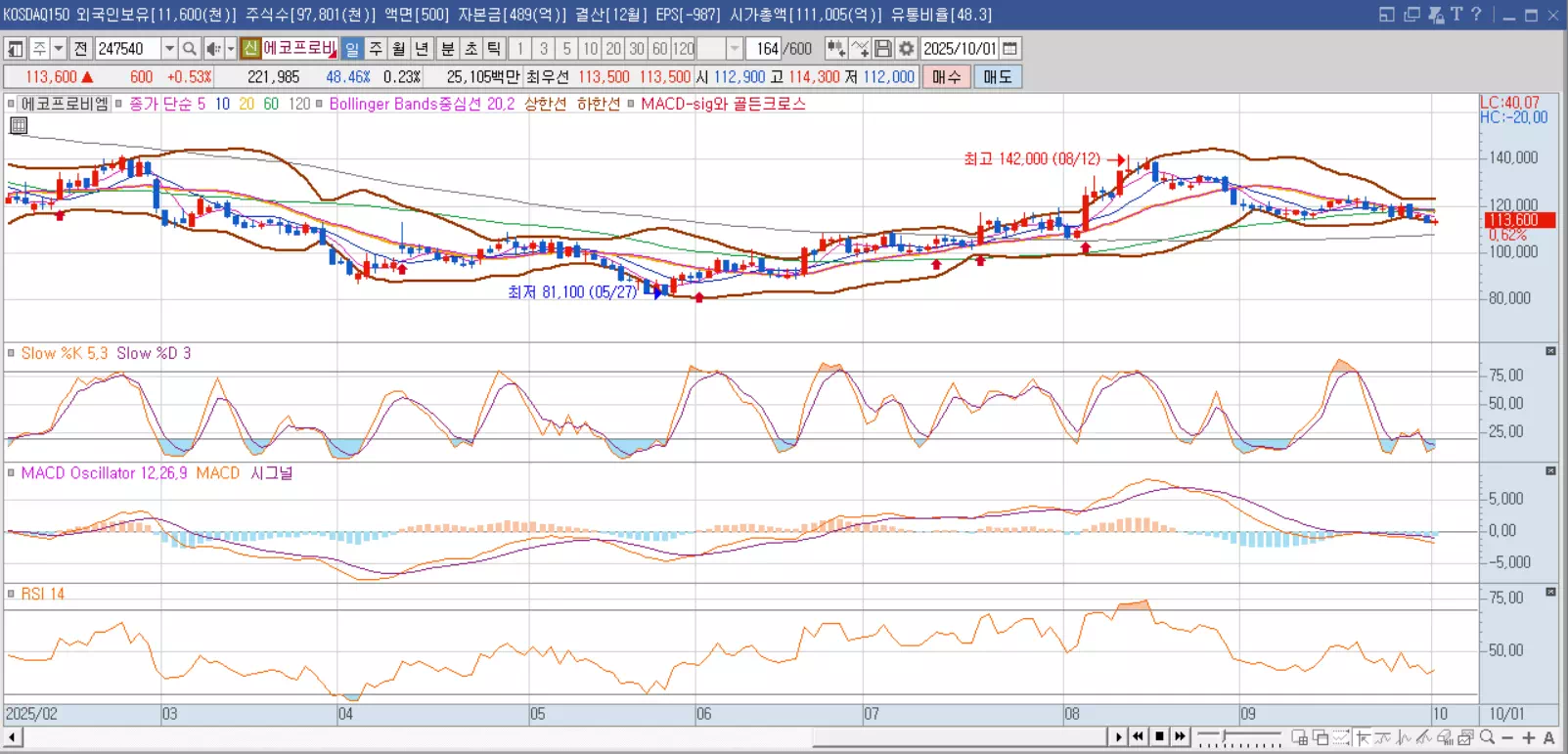Toggle the 신 button before stock name
This screenshot has height=754, width=1568.
[x=250, y=48]
